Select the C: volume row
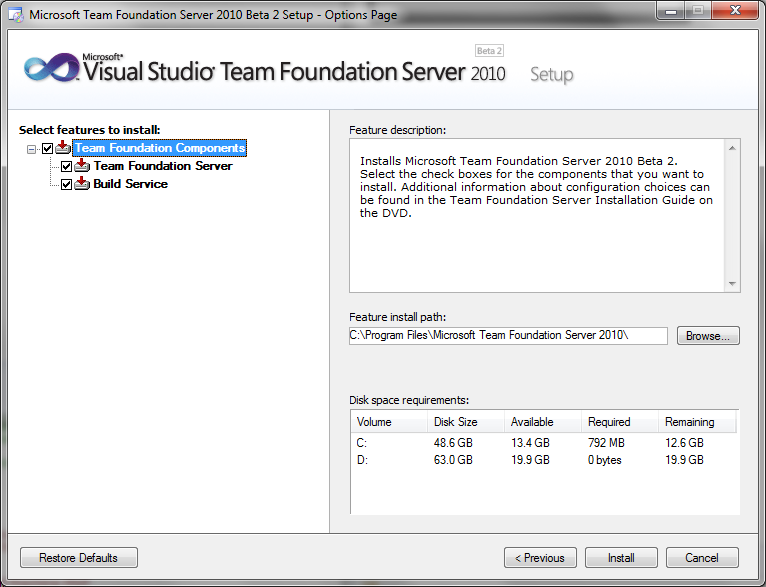This screenshot has width=766, height=587. click(544, 443)
